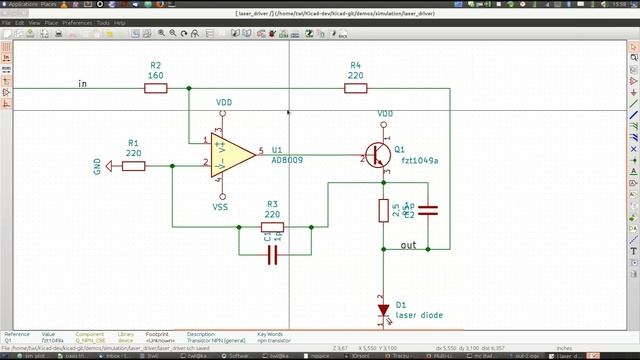The width and height of the screenshot is (640, 360).
Task: Switch units to millimeters in left toolbar
Action: coord(6,70)
